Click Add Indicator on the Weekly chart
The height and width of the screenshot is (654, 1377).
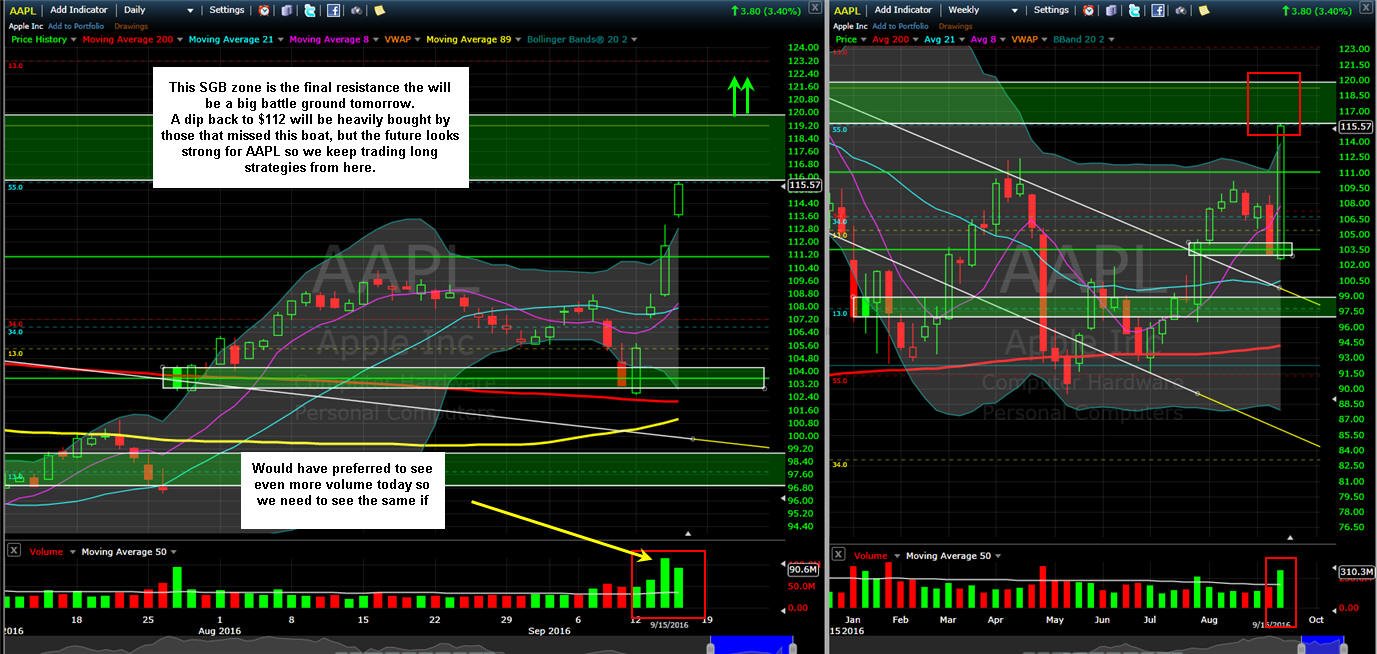tap(903, 10)
